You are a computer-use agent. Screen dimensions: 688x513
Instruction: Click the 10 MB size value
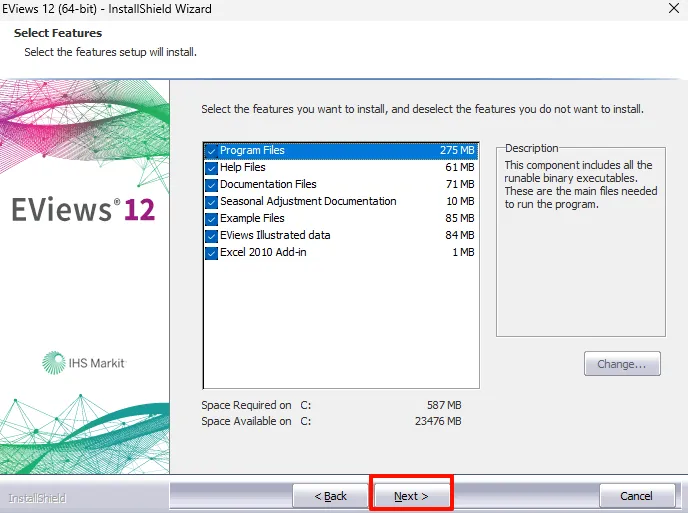click(460, 201)
